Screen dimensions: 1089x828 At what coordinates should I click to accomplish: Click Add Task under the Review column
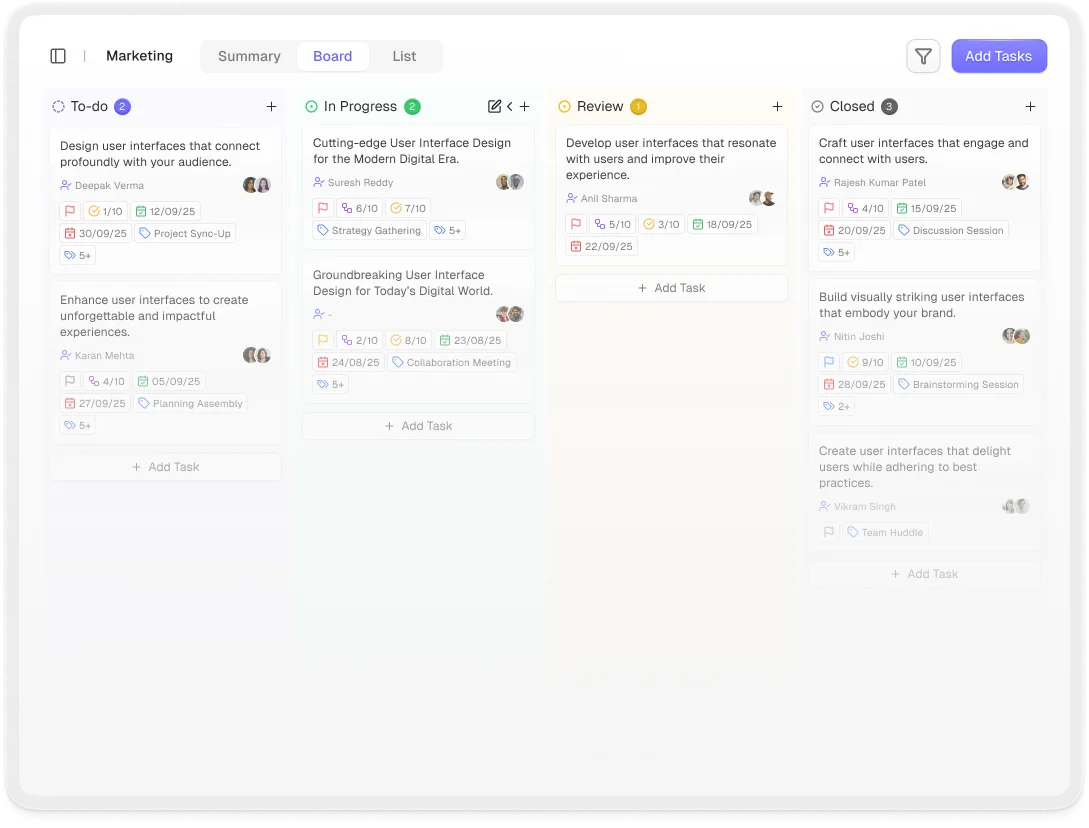(671, 288)
